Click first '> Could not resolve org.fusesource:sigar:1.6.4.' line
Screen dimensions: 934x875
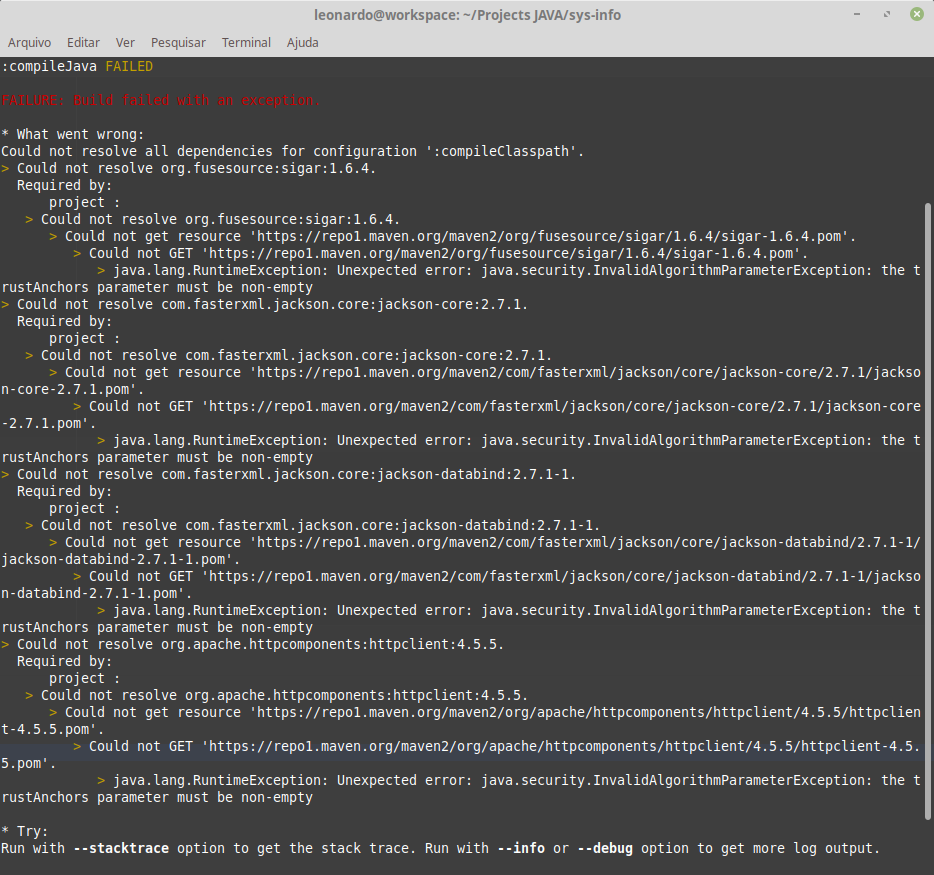tap(188, 169)
